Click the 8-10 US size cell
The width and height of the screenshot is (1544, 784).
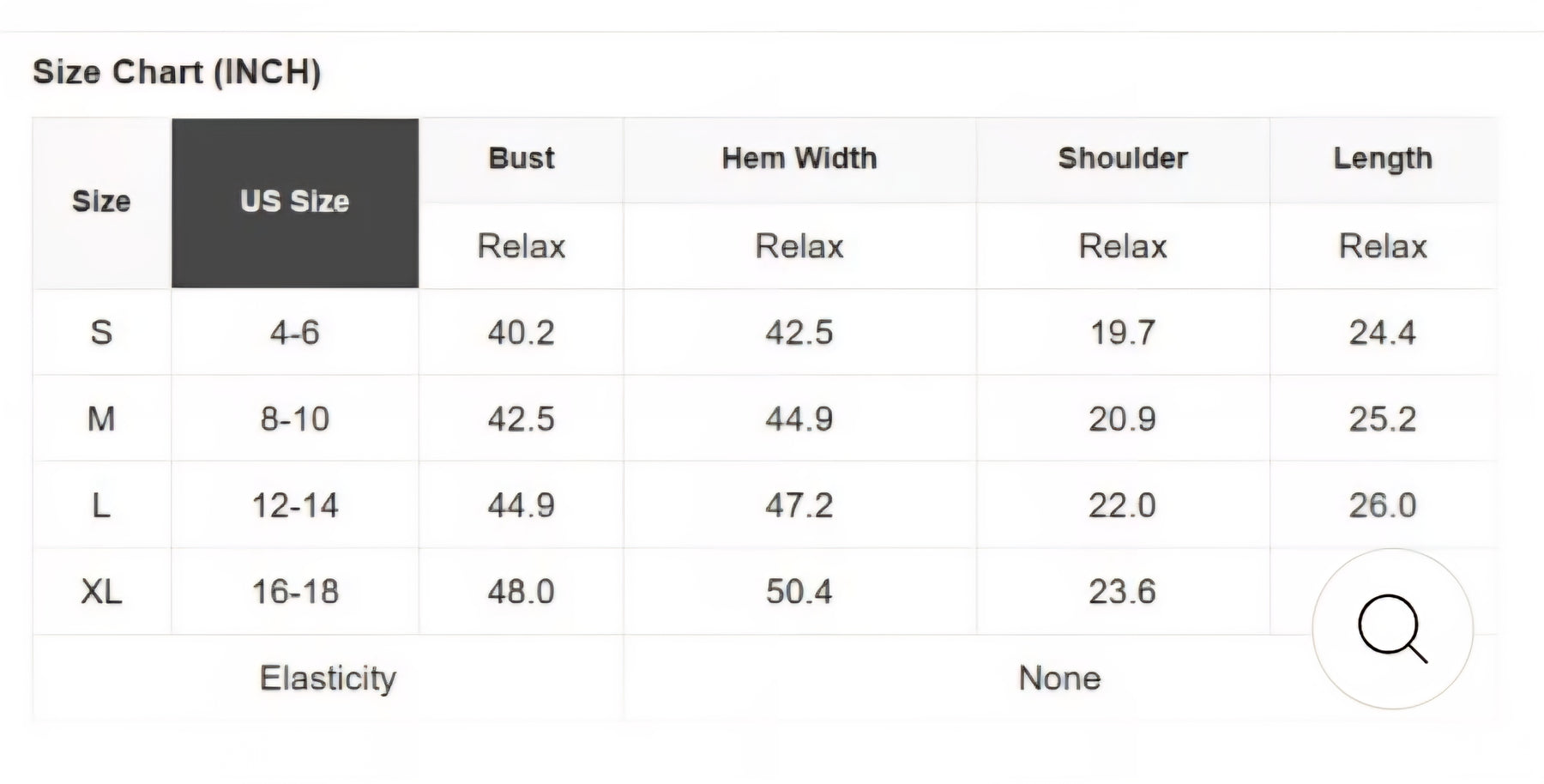[x=295, y=419]
